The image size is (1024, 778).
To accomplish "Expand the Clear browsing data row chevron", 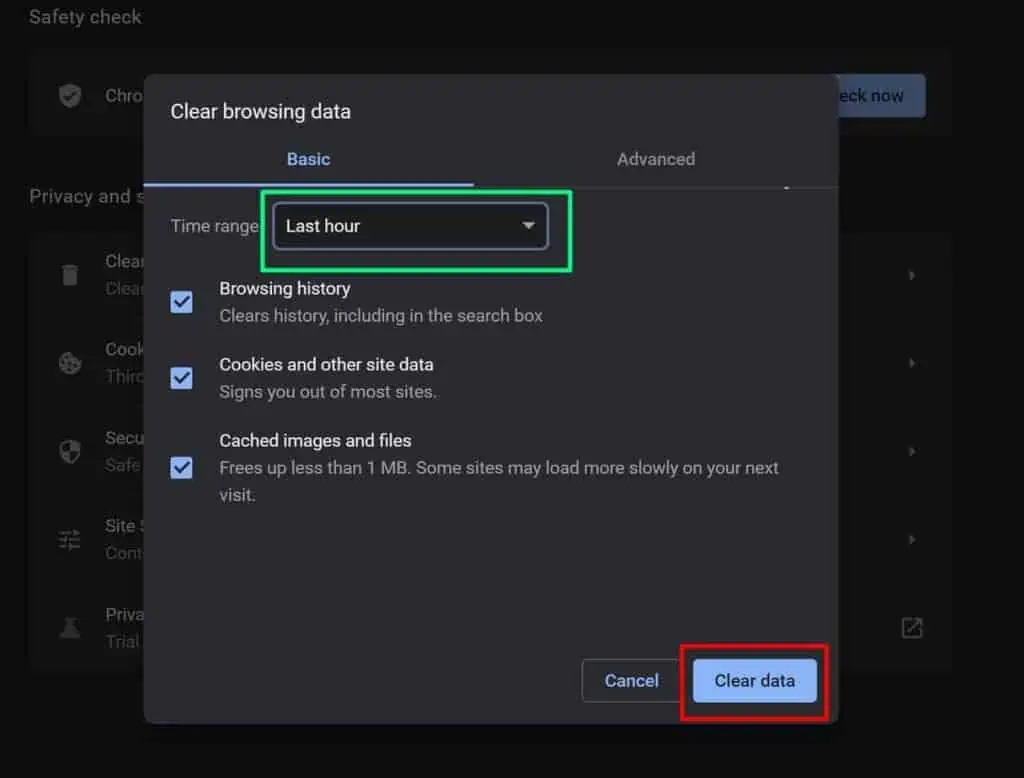I will point(912,276).
